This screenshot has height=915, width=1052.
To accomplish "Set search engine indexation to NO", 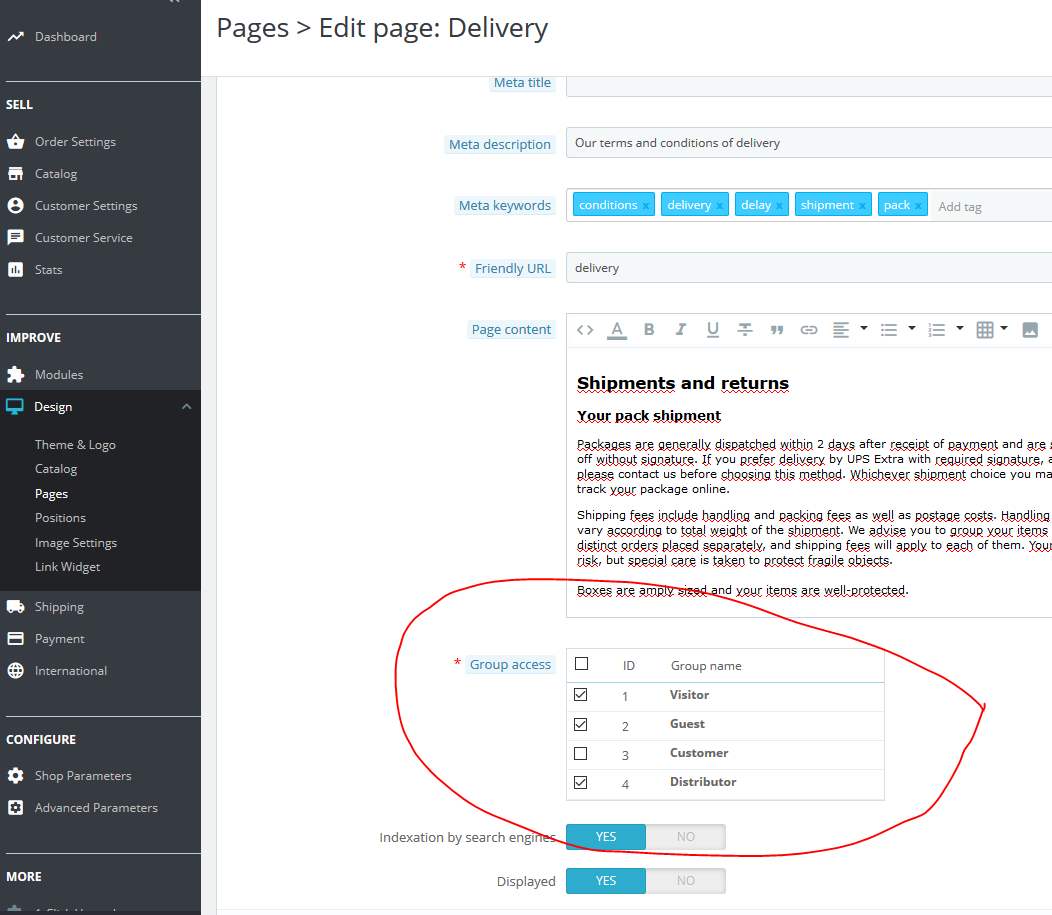I will click(x=686, y=837).
